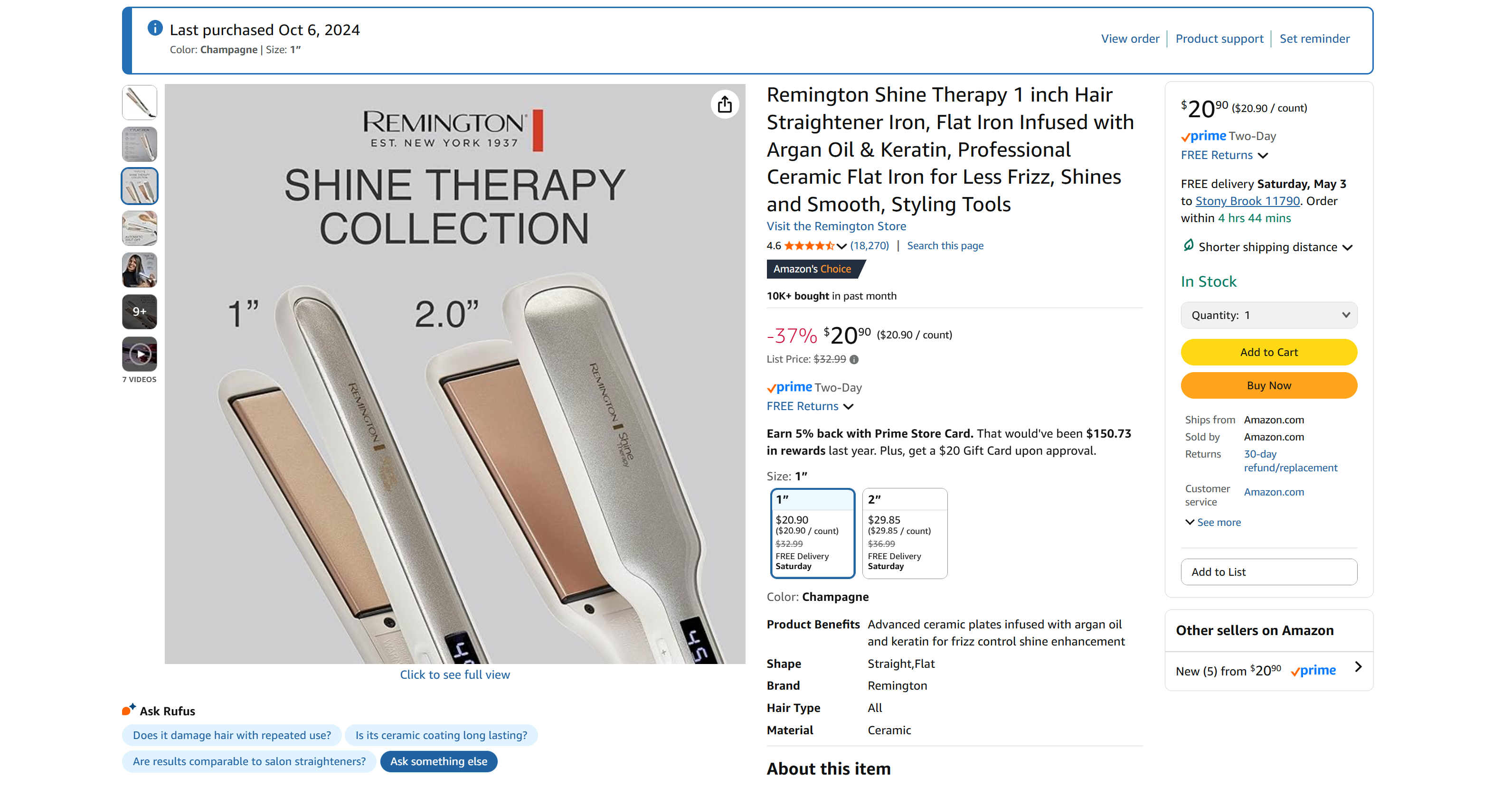Click the info icon beside Last purchased
Image resolution: width=1512 pixels, height=786 pixels.
coord(155,28)
